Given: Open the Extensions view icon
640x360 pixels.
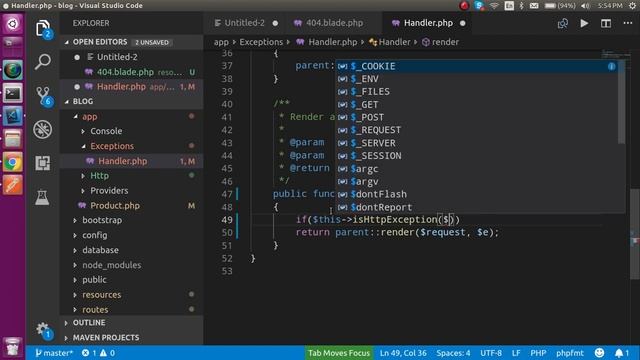Looking at the screenshot, I should point(42,163).
